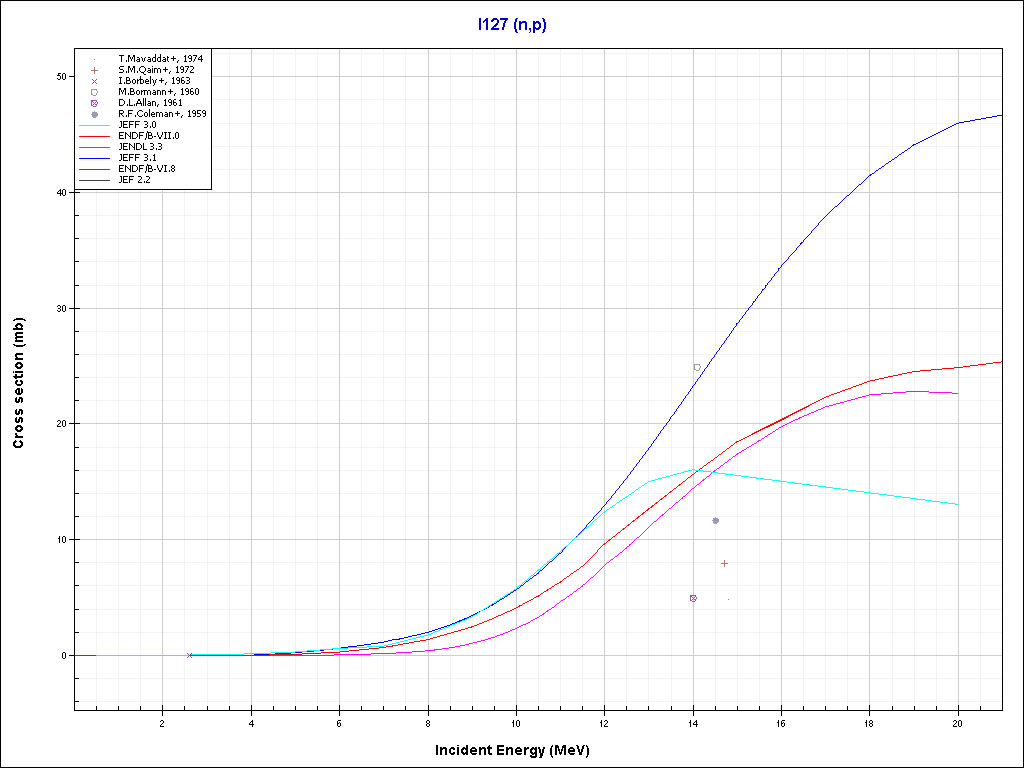Screen dimensions: 1024x768
Task: Click the ENDF/B-VI.8 legend label
Action: [x=148, y=169]
